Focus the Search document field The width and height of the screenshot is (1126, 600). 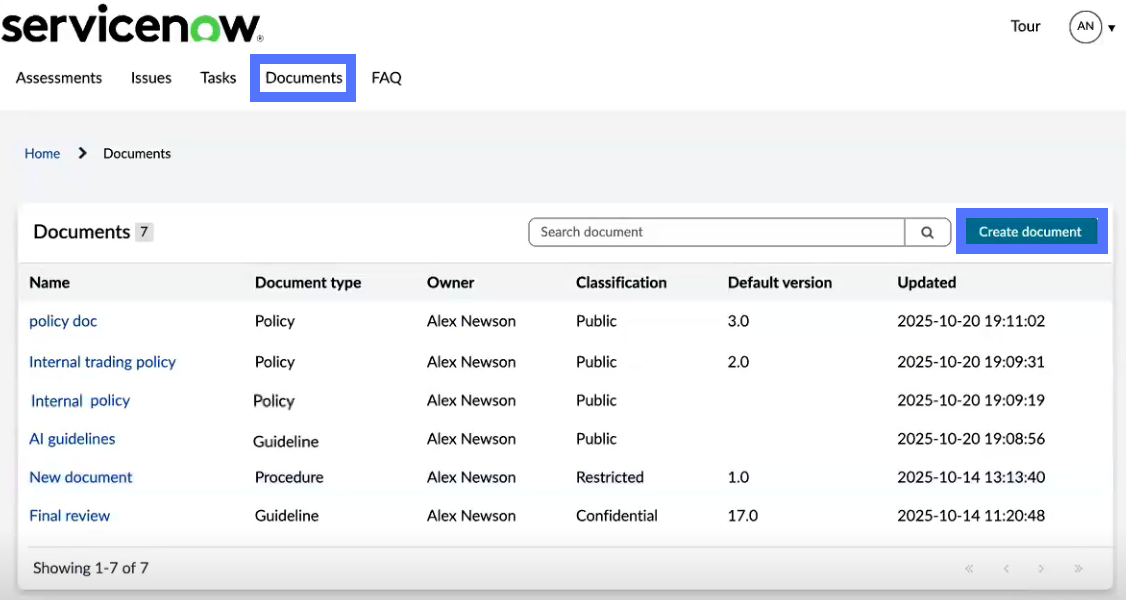717,232
